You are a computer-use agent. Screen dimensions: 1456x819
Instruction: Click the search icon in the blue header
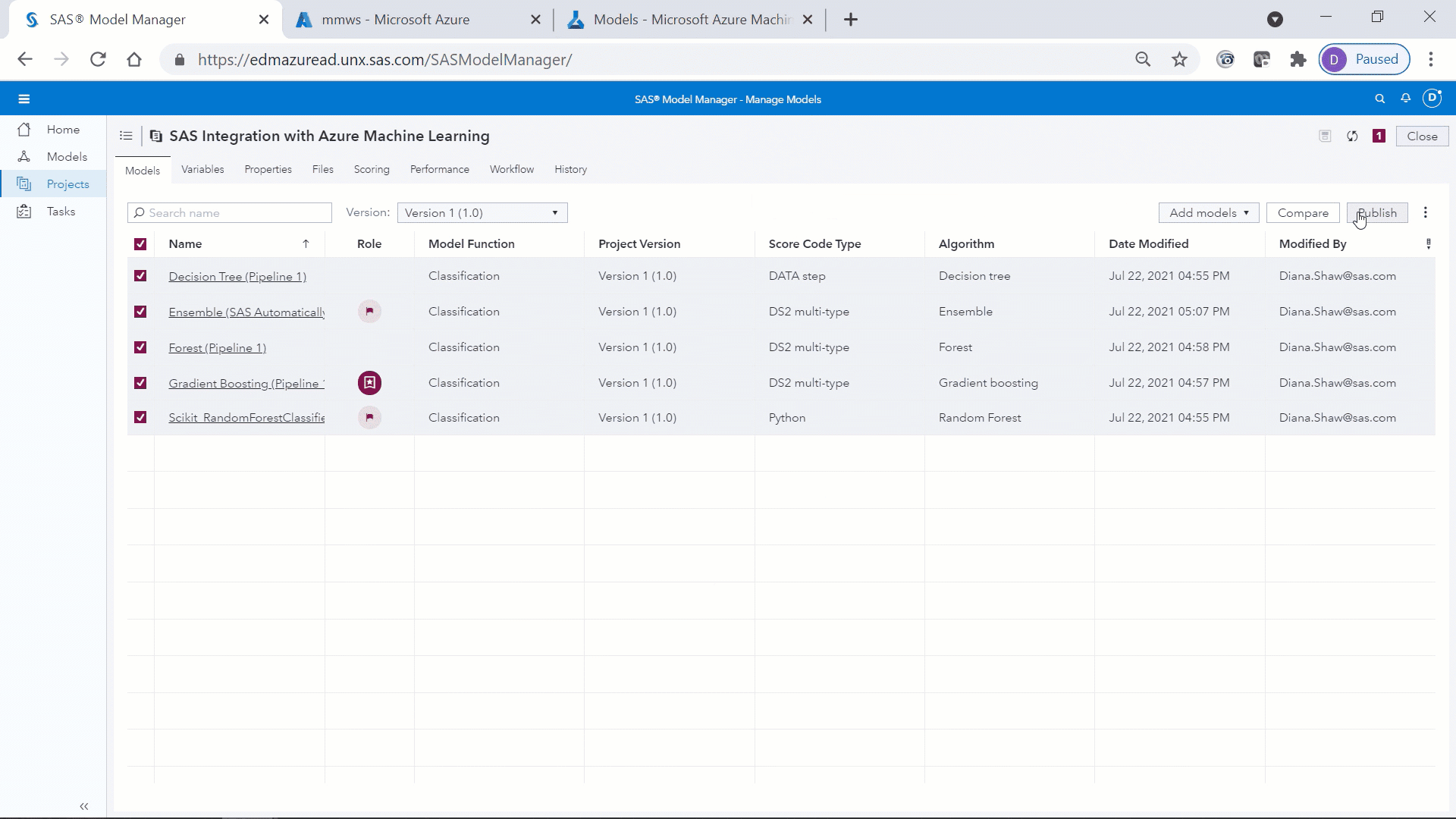(x=1379, y=99)
